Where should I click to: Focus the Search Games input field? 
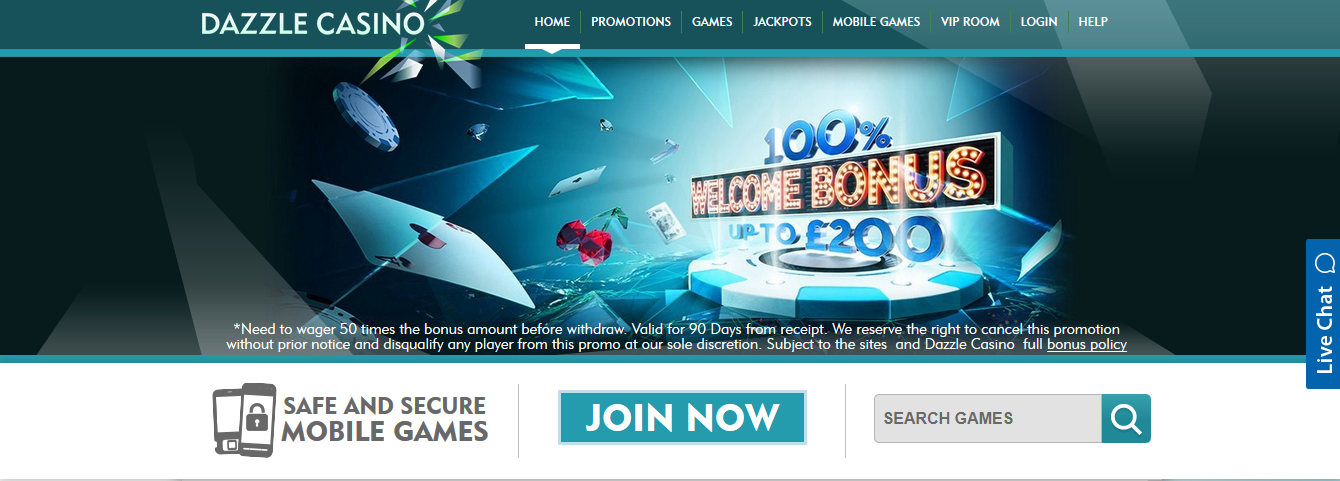tap(988, 418)
